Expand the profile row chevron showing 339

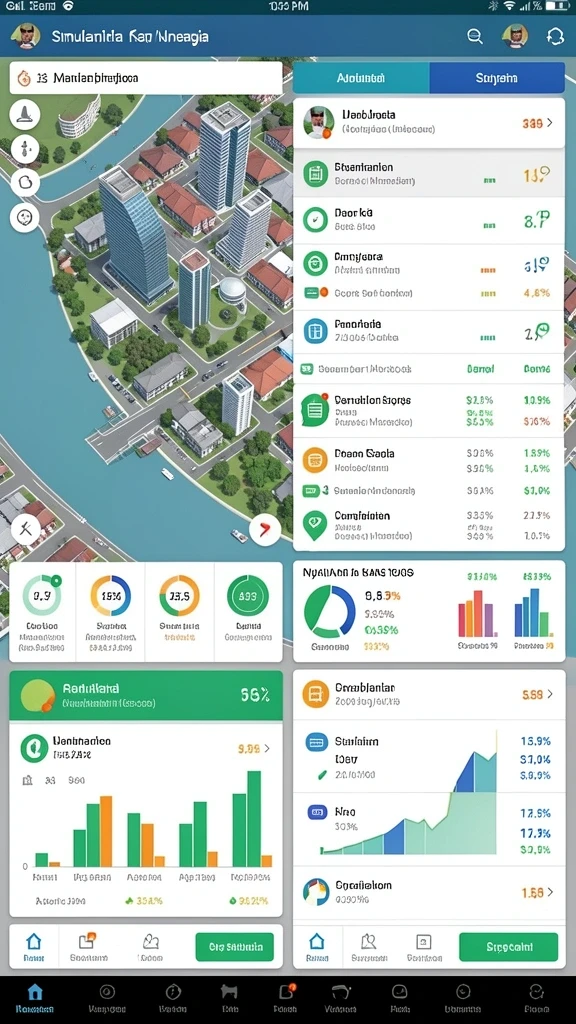550,122
